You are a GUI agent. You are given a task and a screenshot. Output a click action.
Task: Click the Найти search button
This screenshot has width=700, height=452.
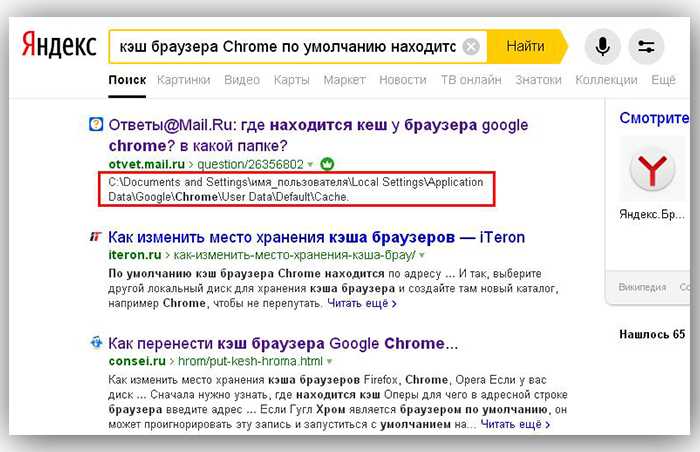click(525, 46)
